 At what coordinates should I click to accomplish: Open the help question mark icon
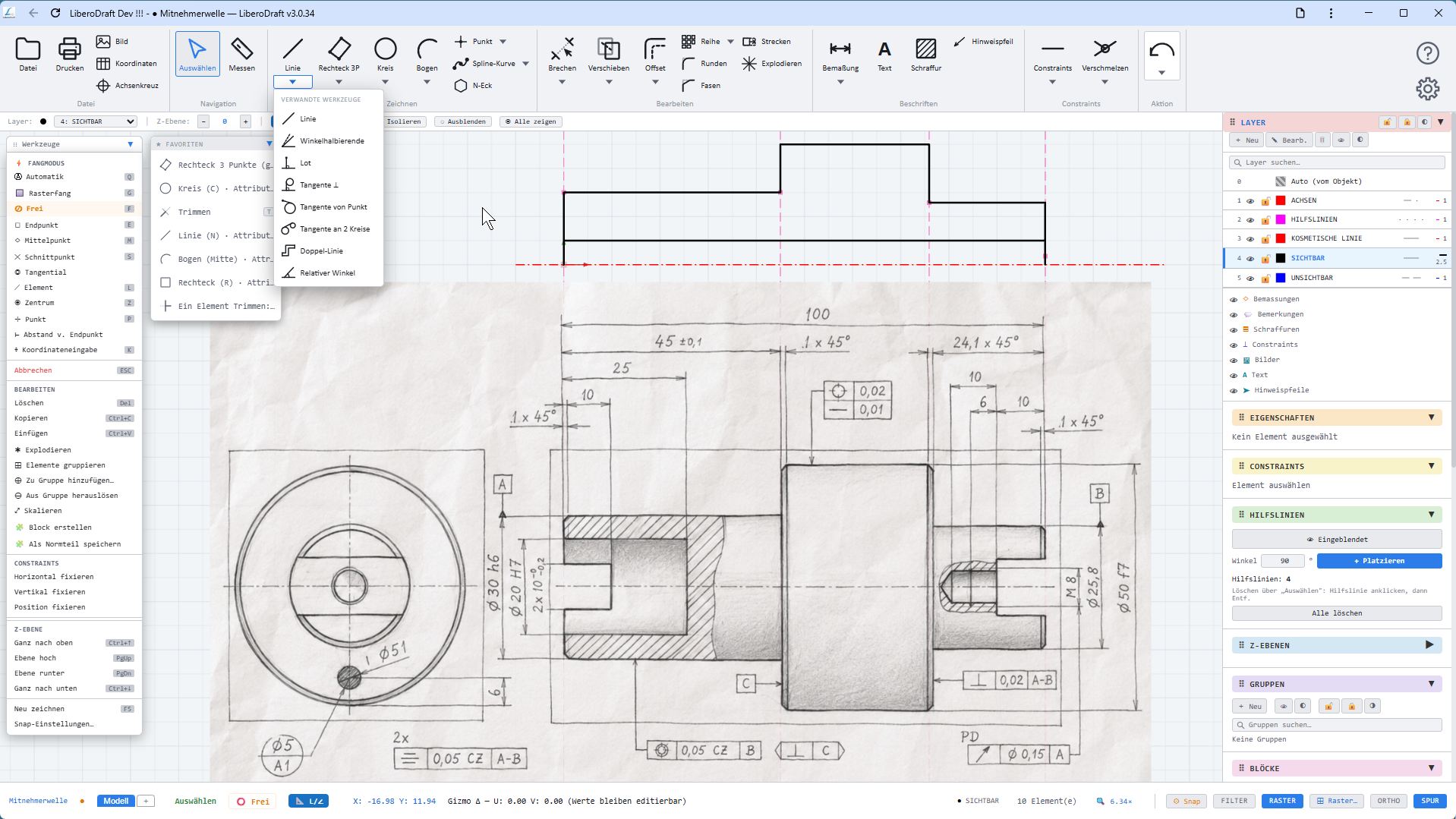point(1427,53)
